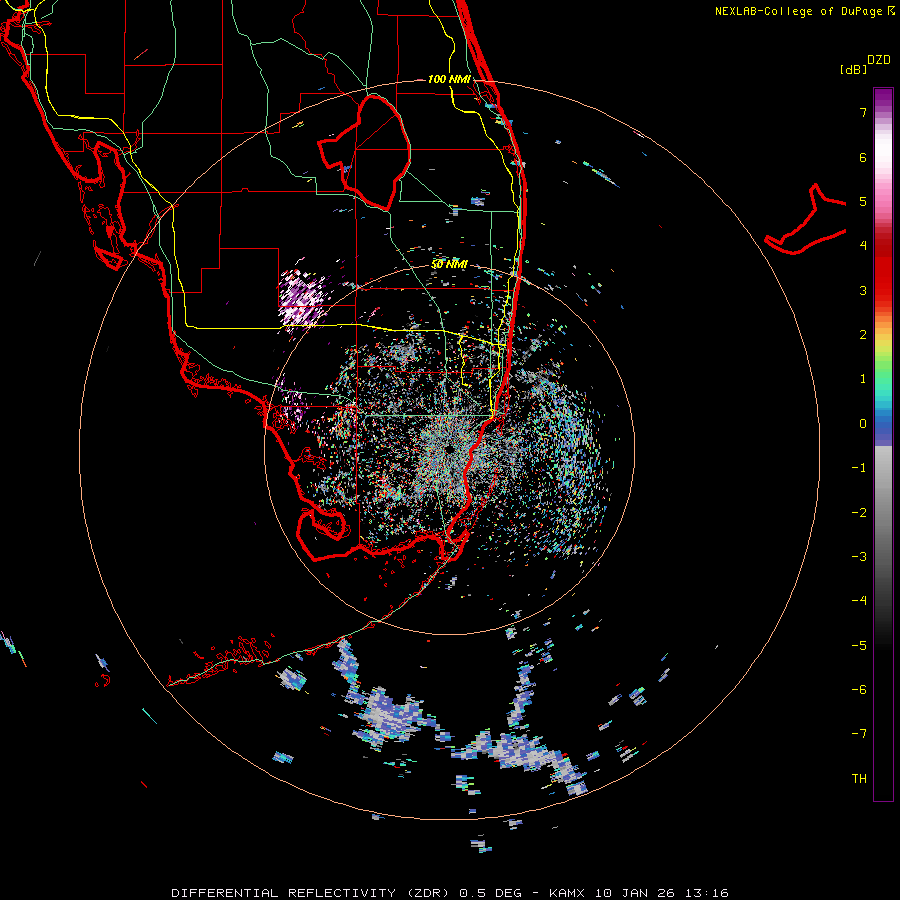900x900 pixels.
Task: Select the 0 tick label on color scale
Action: [x=863, y=424]
